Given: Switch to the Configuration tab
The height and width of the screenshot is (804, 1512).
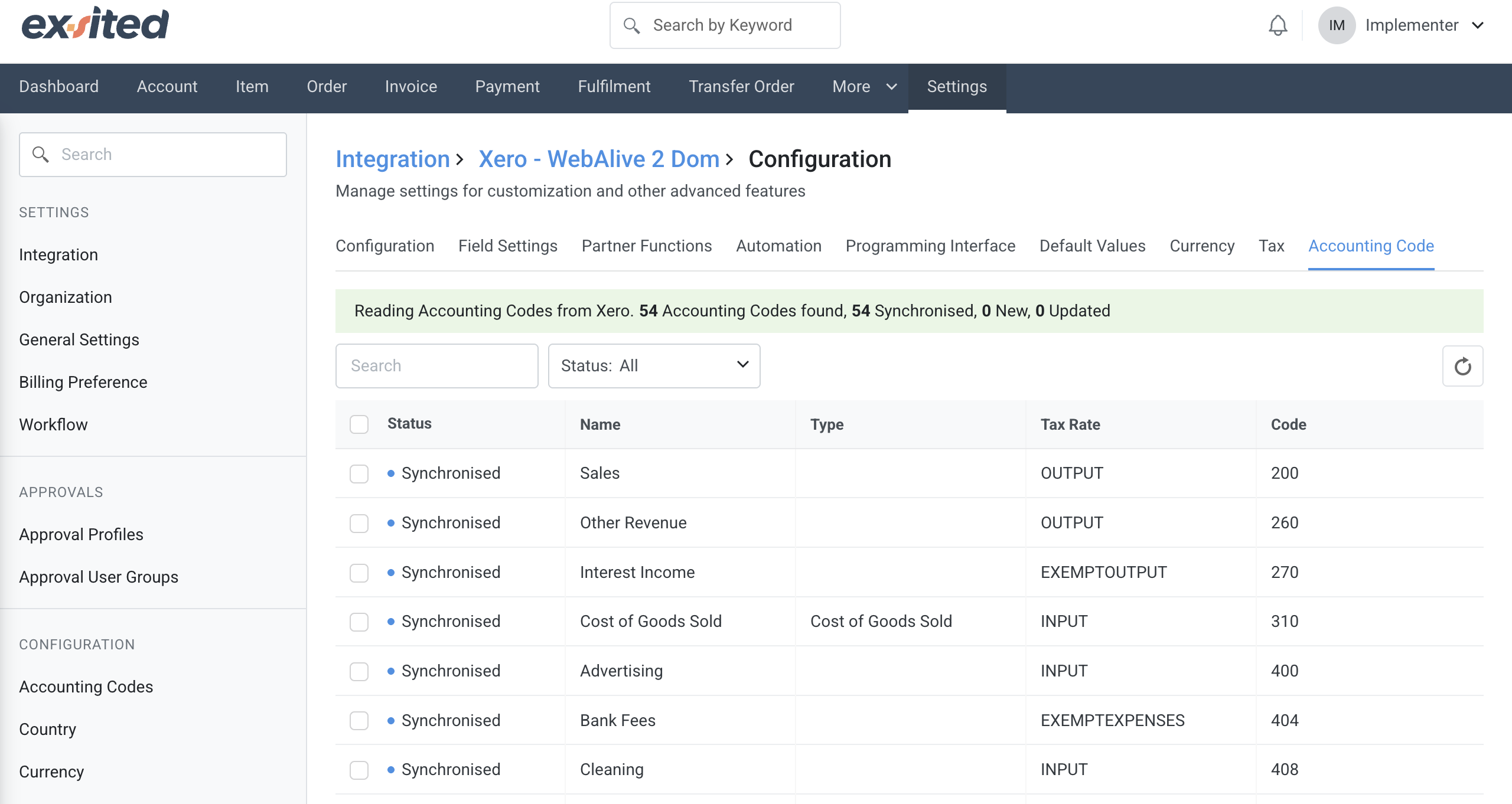Looking at the screenshot, I should click(384, 246).
